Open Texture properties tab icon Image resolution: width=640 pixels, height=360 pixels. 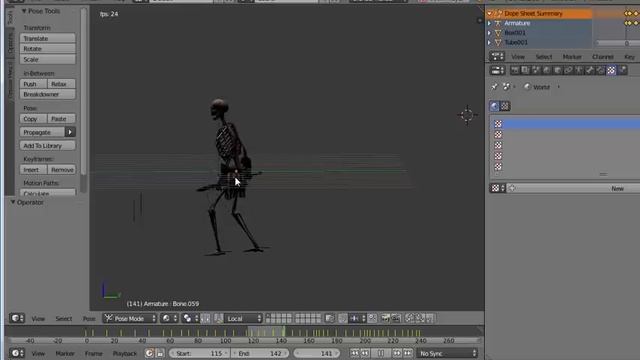click(611, 70)
